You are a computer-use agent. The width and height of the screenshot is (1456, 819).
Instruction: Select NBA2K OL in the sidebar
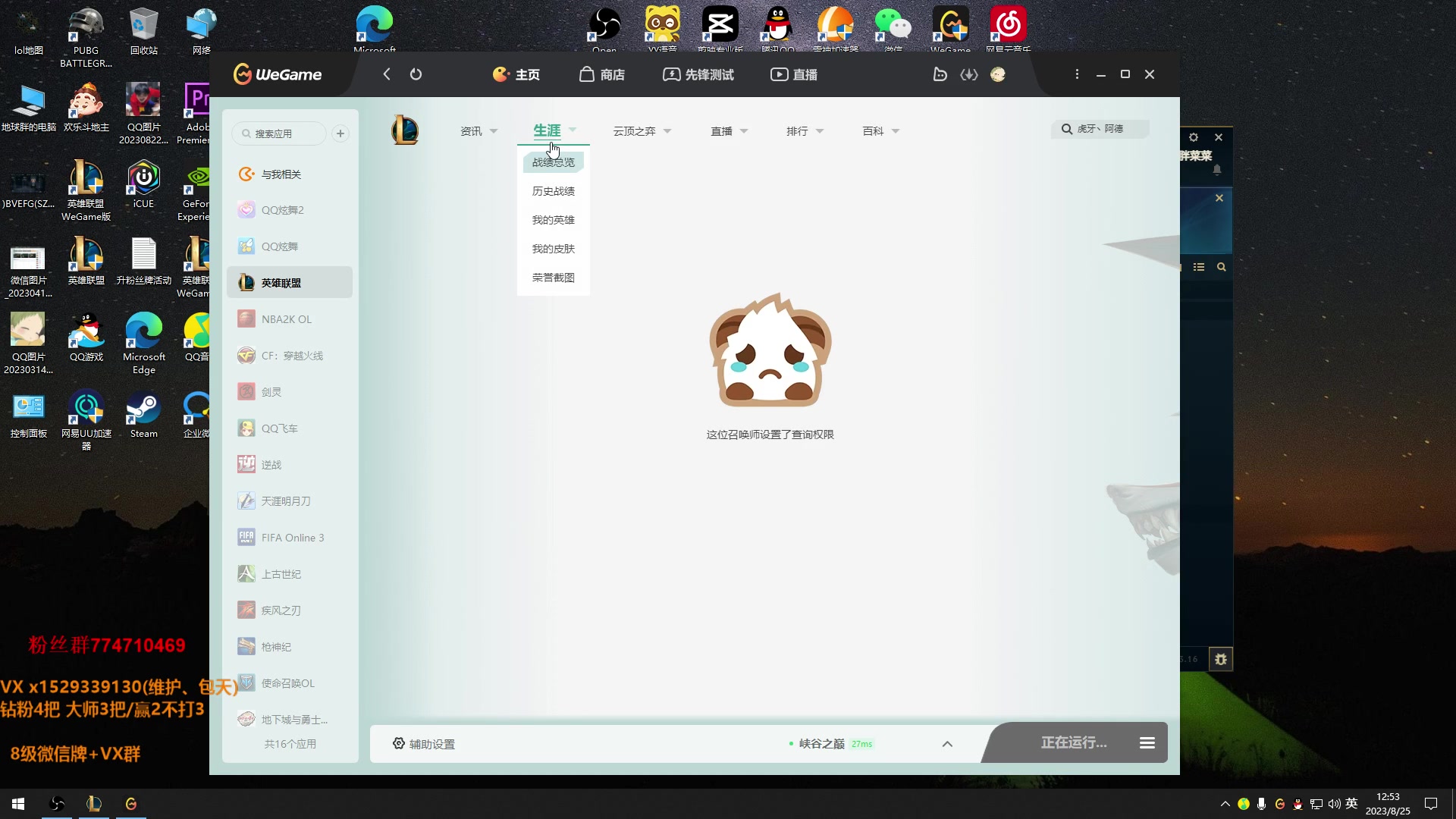pos(290,319)
